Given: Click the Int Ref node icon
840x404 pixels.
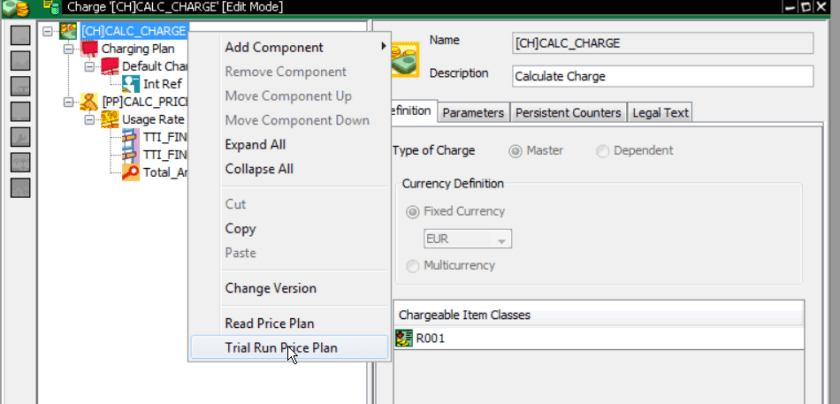Looking at the screenshot, I should point(131,84).
